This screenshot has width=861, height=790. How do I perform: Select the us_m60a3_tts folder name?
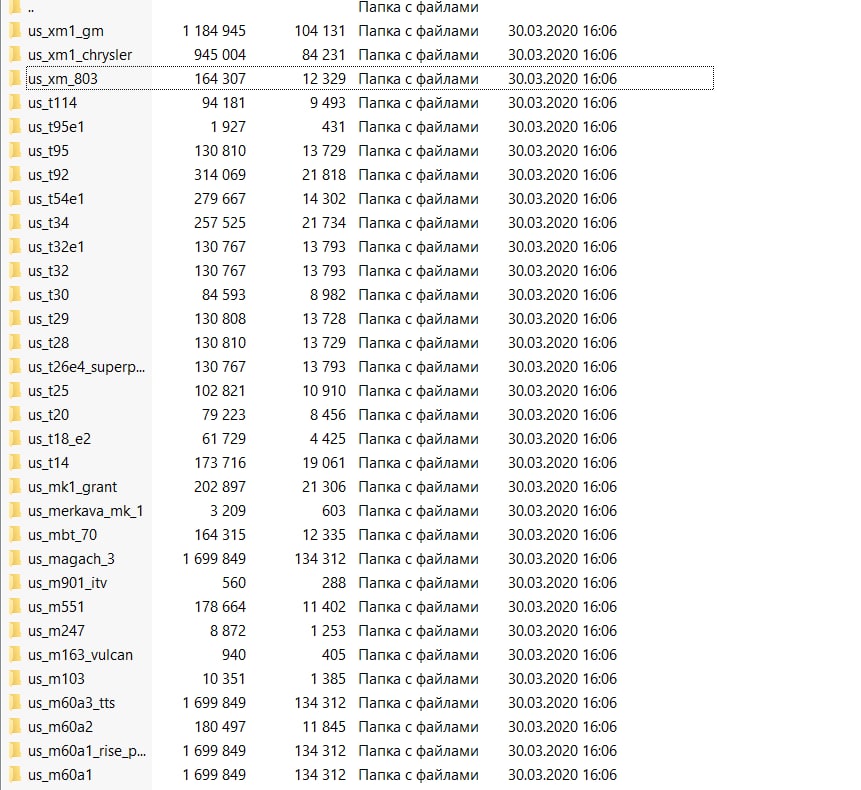coord(71,703)
